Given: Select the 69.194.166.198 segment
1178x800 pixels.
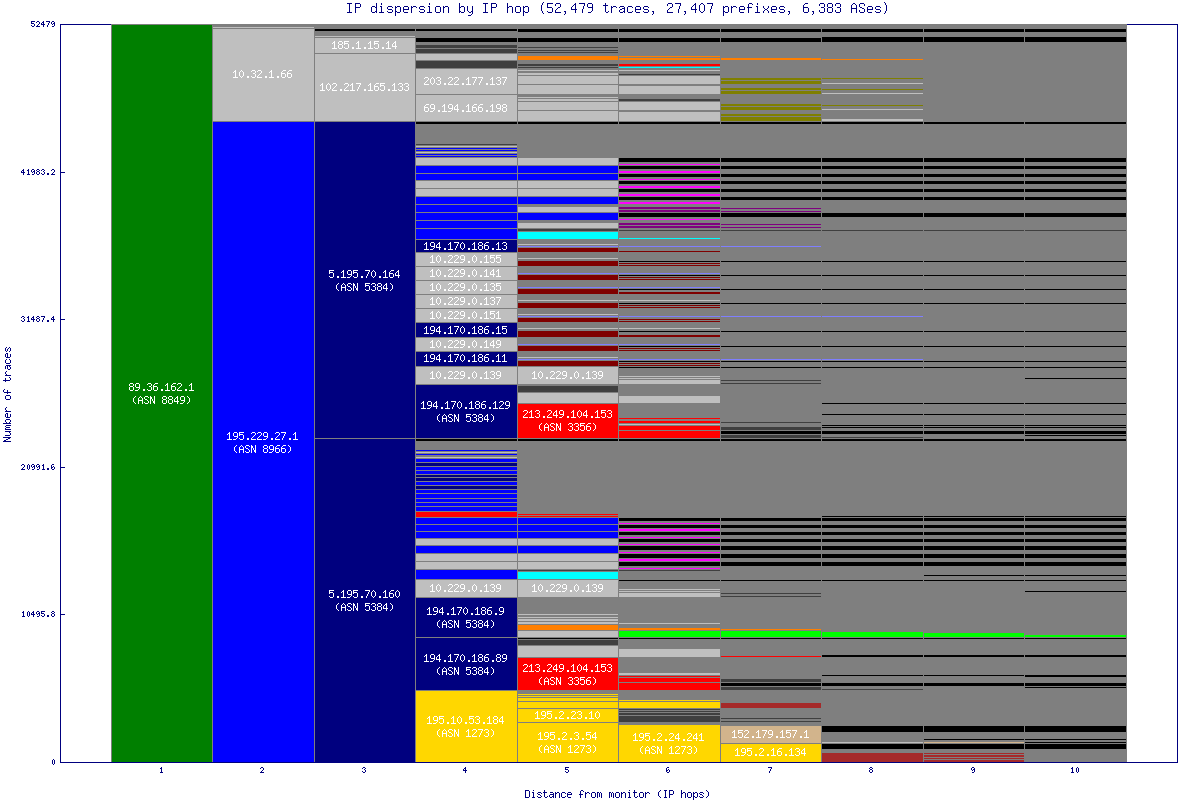Looking at the screenshot, I should [465, 108].
